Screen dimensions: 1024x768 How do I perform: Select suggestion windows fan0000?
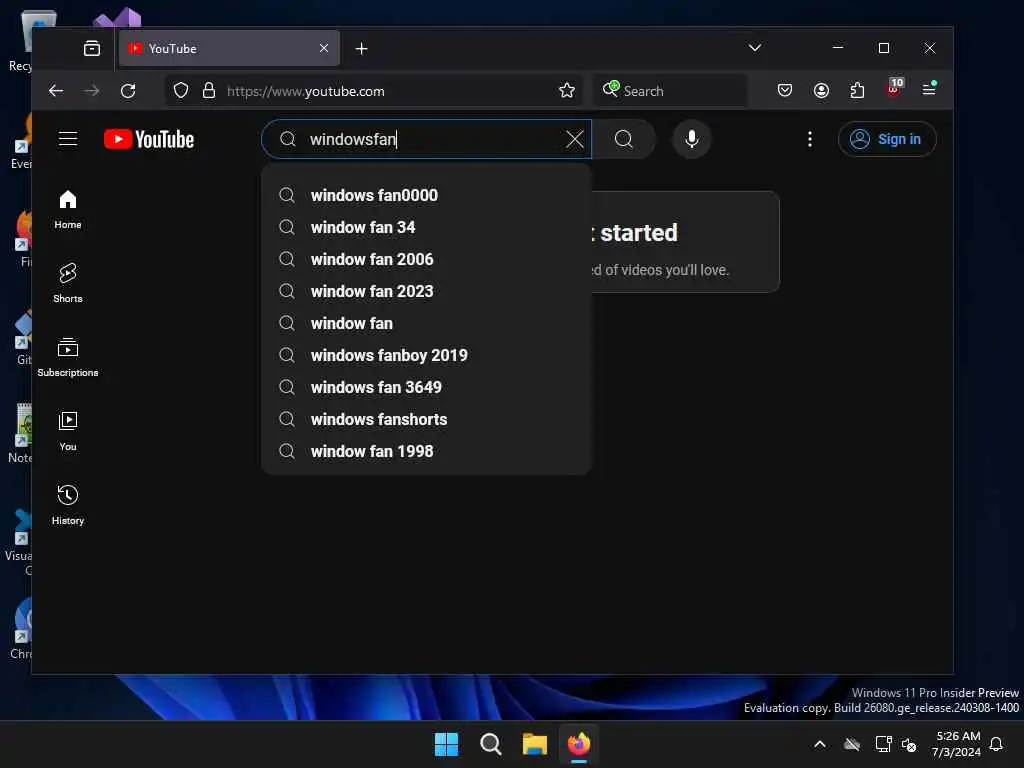pyautogui.click(x=426, y=195)
